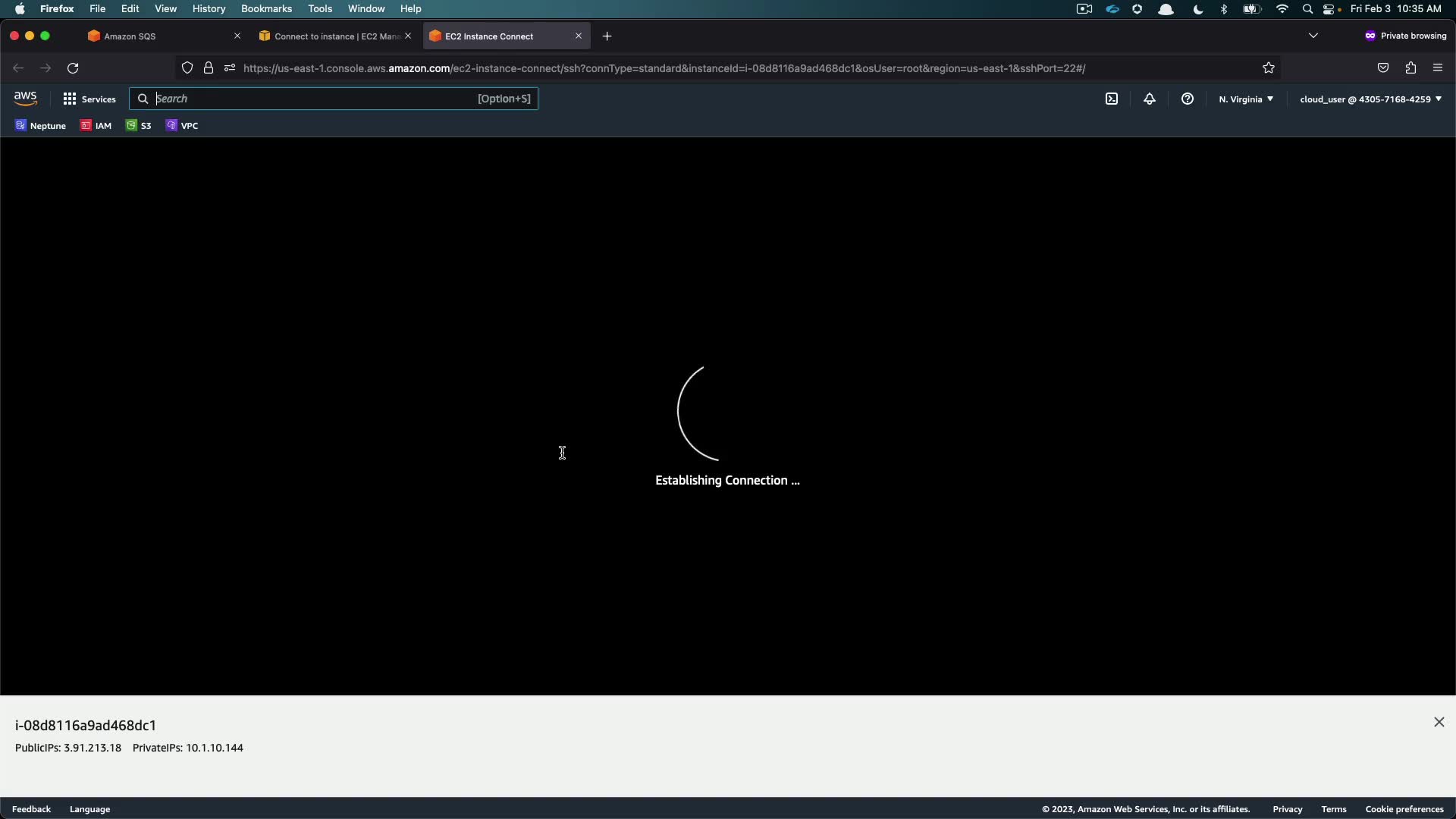Open the S3 shortcut

139,126
